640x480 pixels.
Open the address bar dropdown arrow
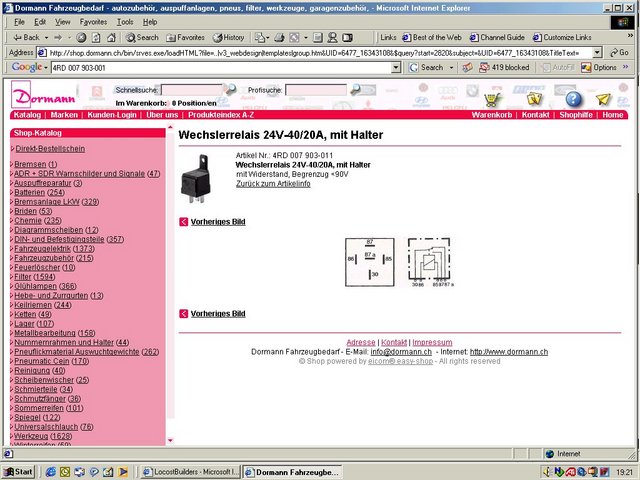click(x=597, y=53)
